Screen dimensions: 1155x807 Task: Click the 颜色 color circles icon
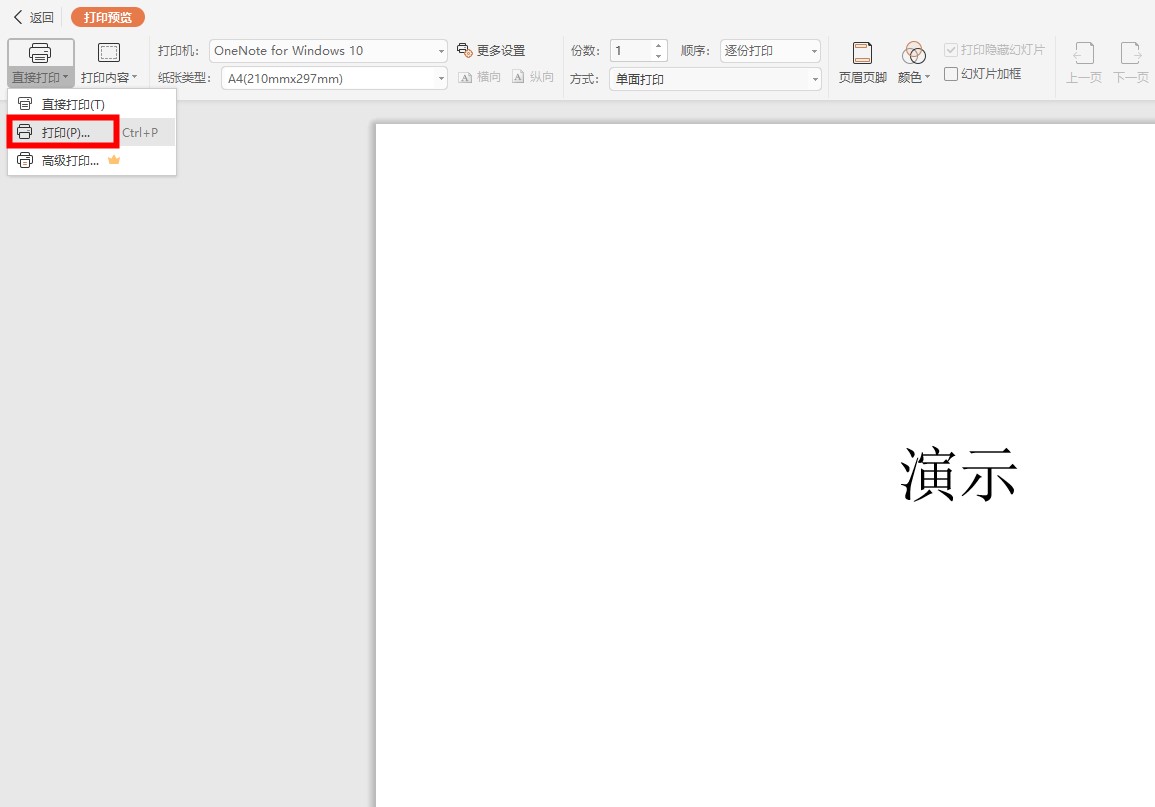click(913, 53)
